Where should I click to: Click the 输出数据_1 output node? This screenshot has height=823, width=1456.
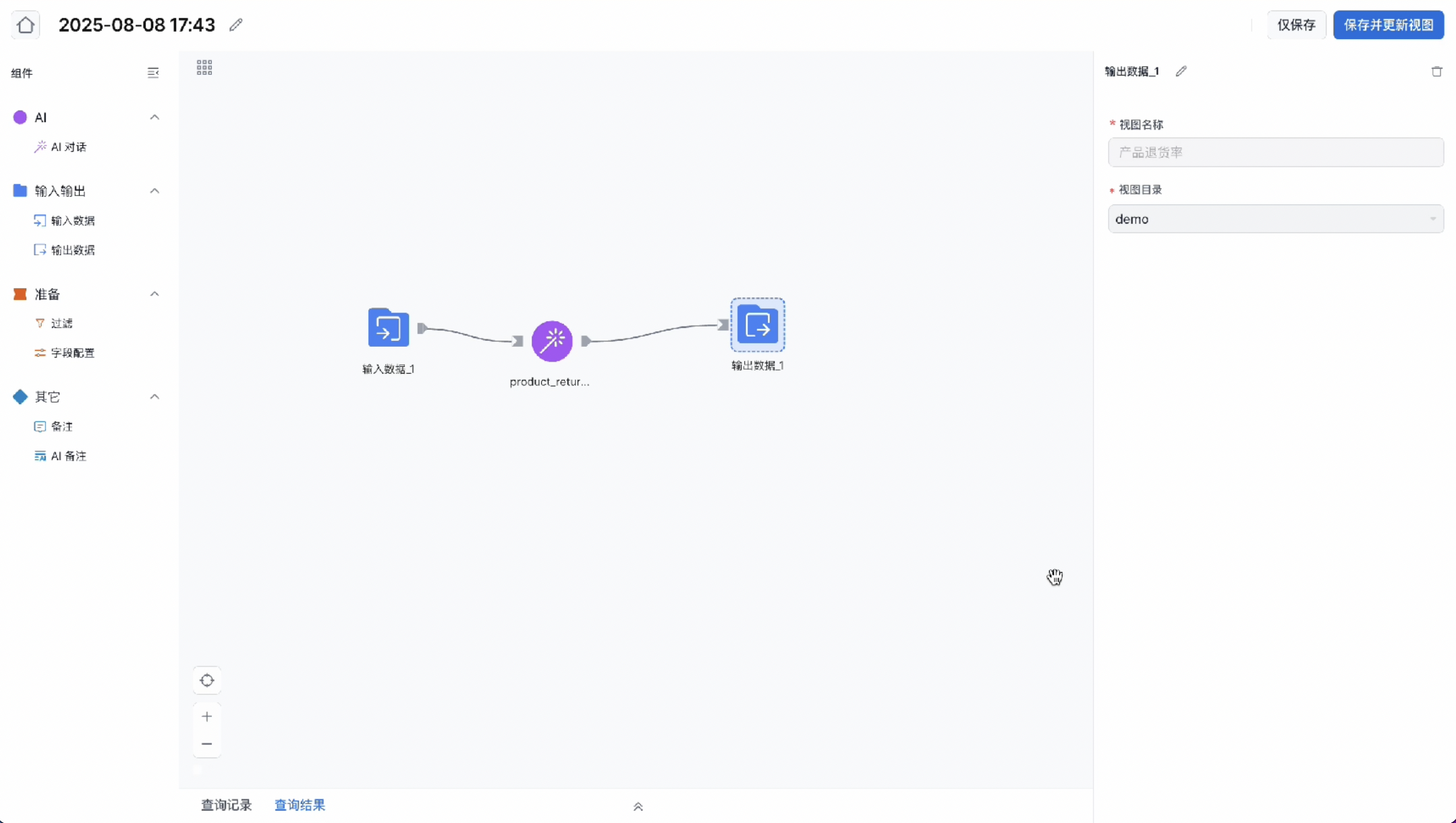[757, 325]
